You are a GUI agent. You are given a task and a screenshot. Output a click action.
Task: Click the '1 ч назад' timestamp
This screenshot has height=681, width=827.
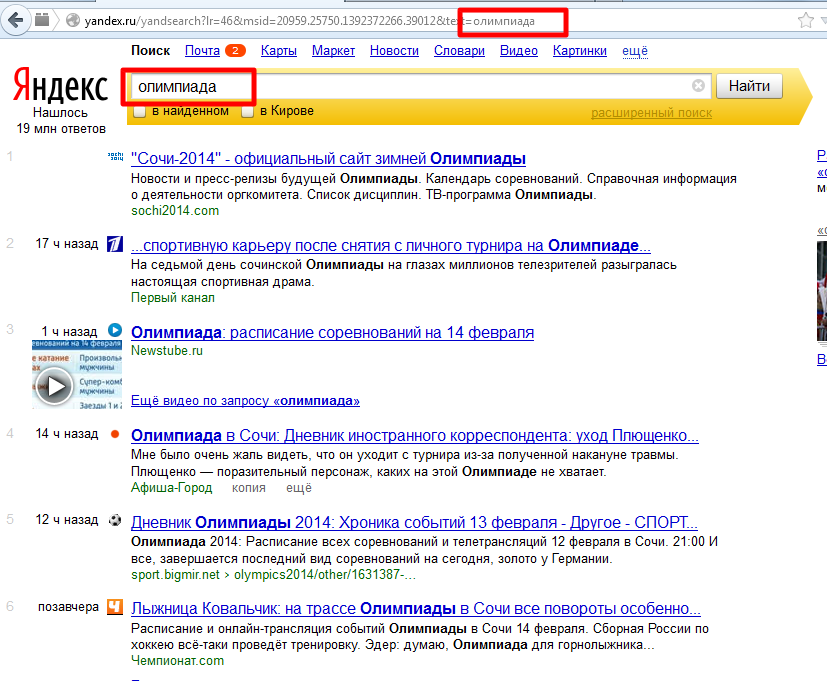(70, 331)
